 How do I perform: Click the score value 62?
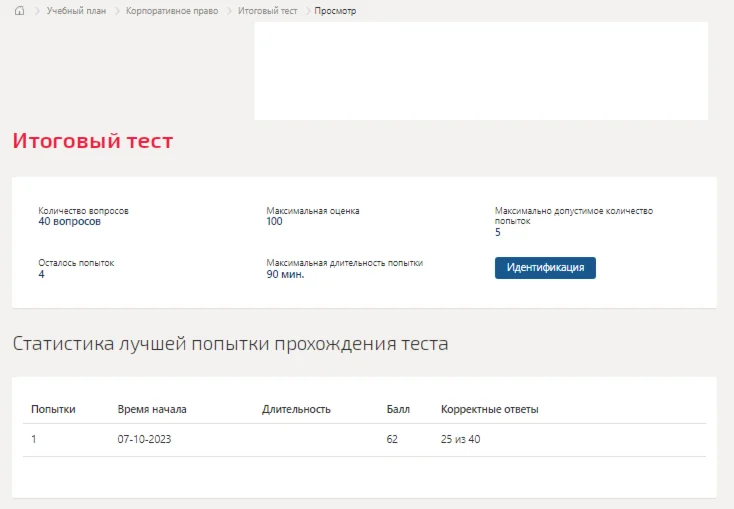[x=393, y=439]
